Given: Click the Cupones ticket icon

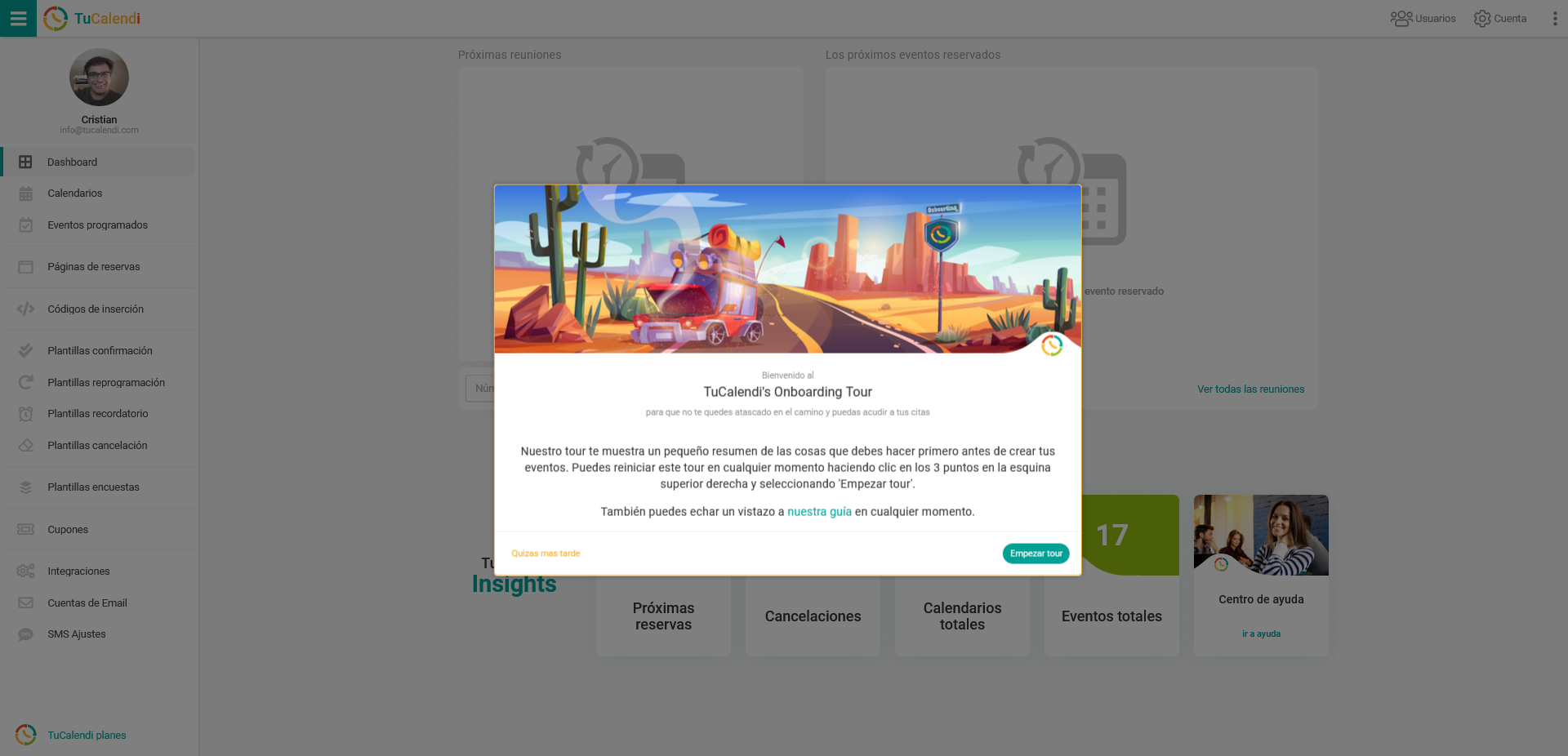Looking at the screenshot, I should (x=25, y=529).
